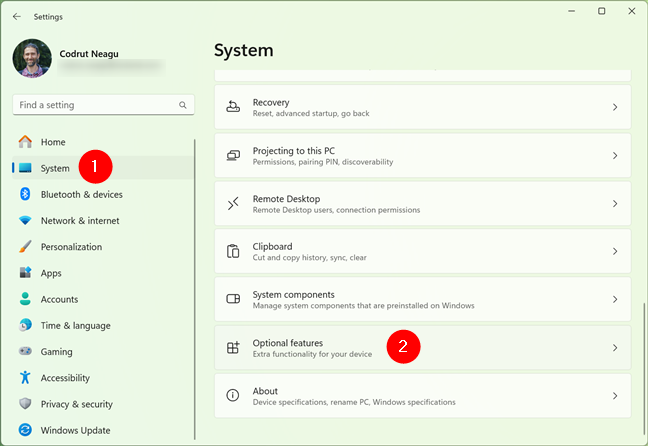The width and height of the screenshot is (648, 446).
Task: Expand Optional features chevron
Action: pos(615,348)
